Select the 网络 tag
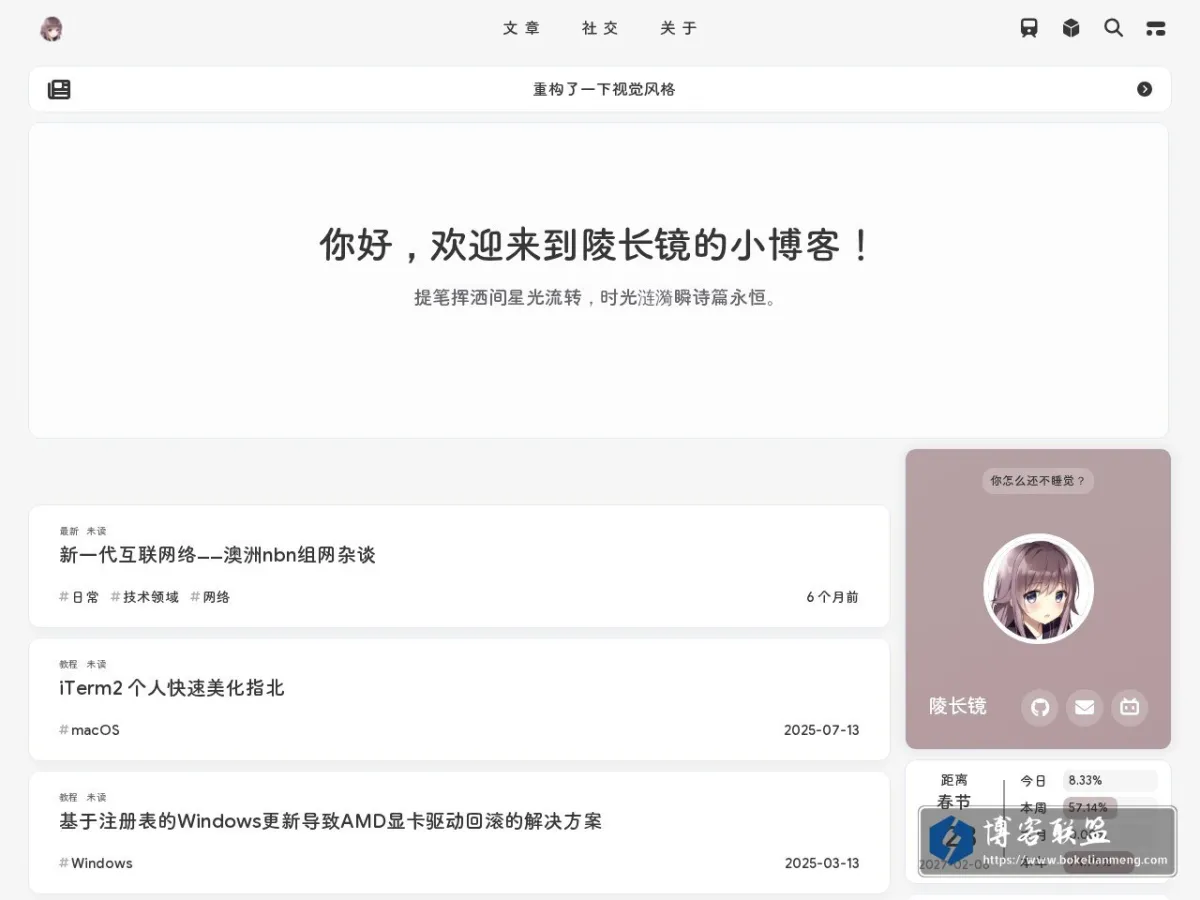 [210, 597]
